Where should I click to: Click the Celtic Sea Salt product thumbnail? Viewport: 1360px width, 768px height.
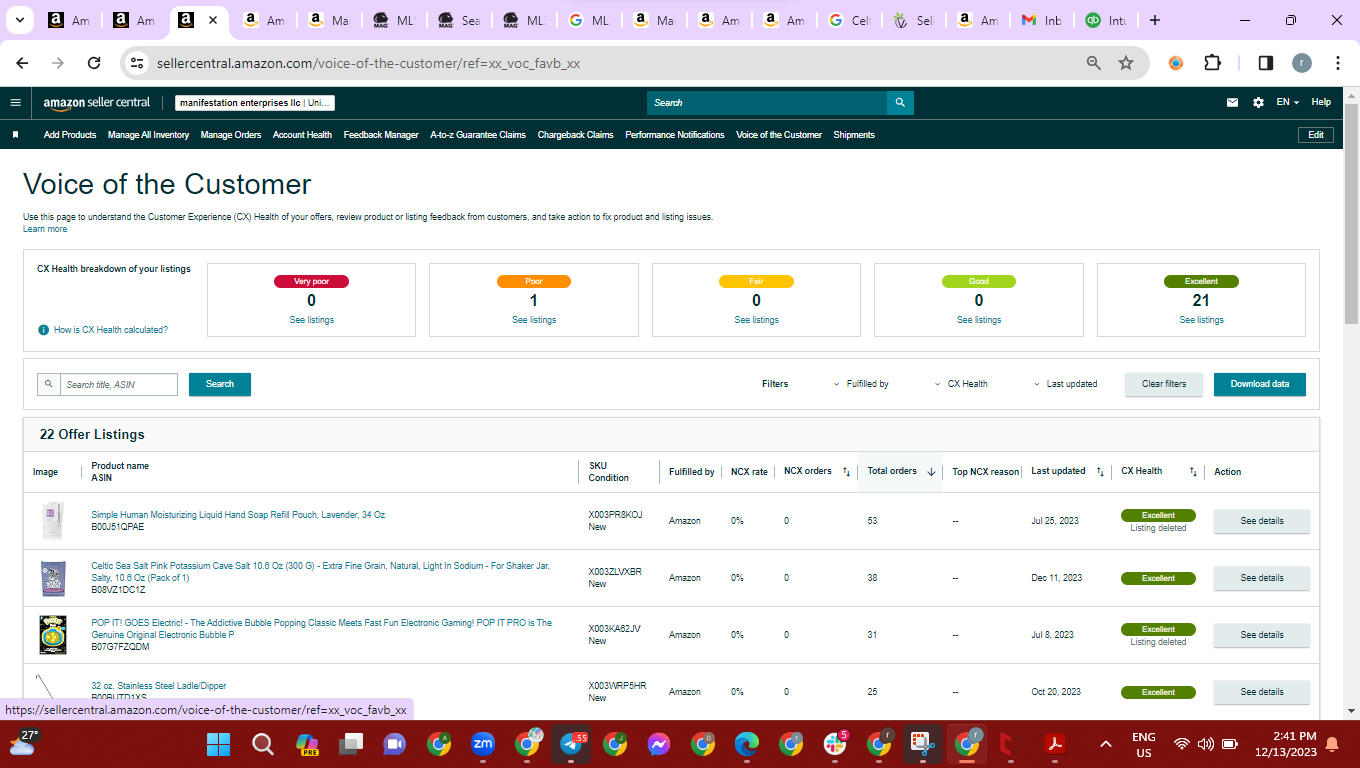click(53, 578)
